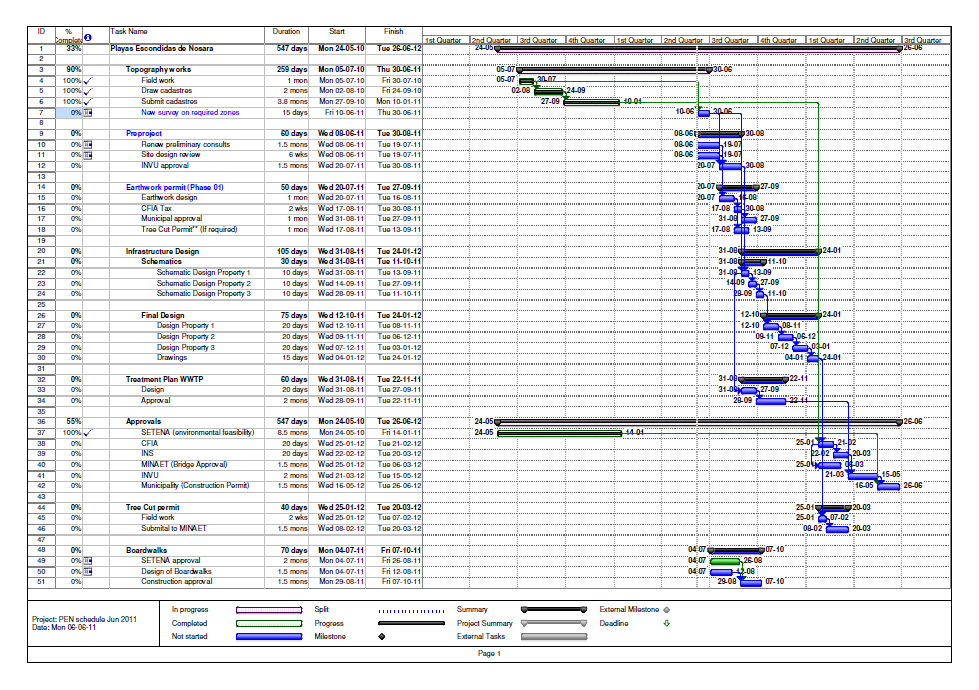Select the Boardwalks summary task
The width and height of the screenshot is (979, 690).
pyautogui.click(x=146, y=551)
